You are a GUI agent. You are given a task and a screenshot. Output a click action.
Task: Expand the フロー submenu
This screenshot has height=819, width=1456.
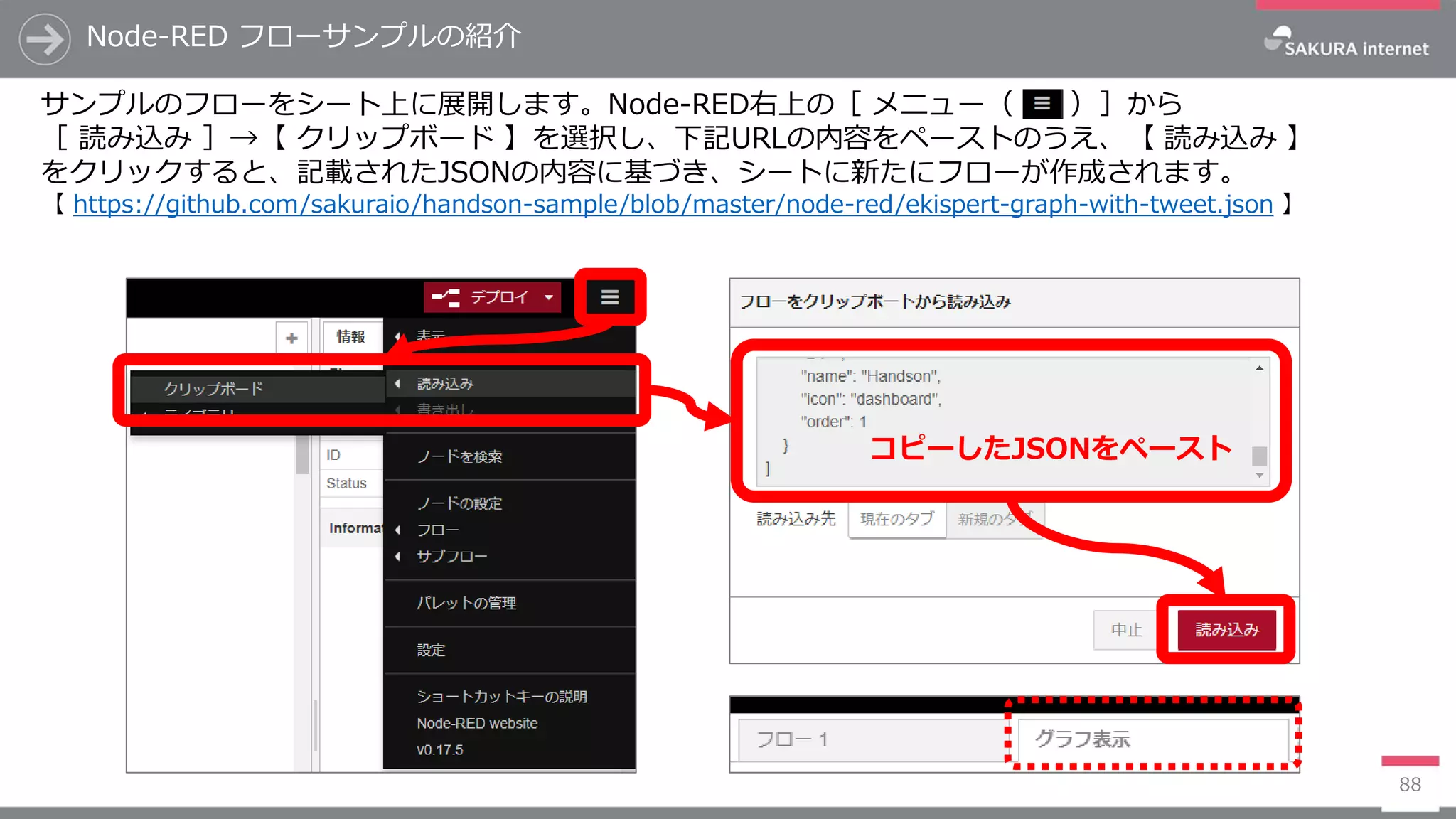pyautogui.click(x=510, y=530)
